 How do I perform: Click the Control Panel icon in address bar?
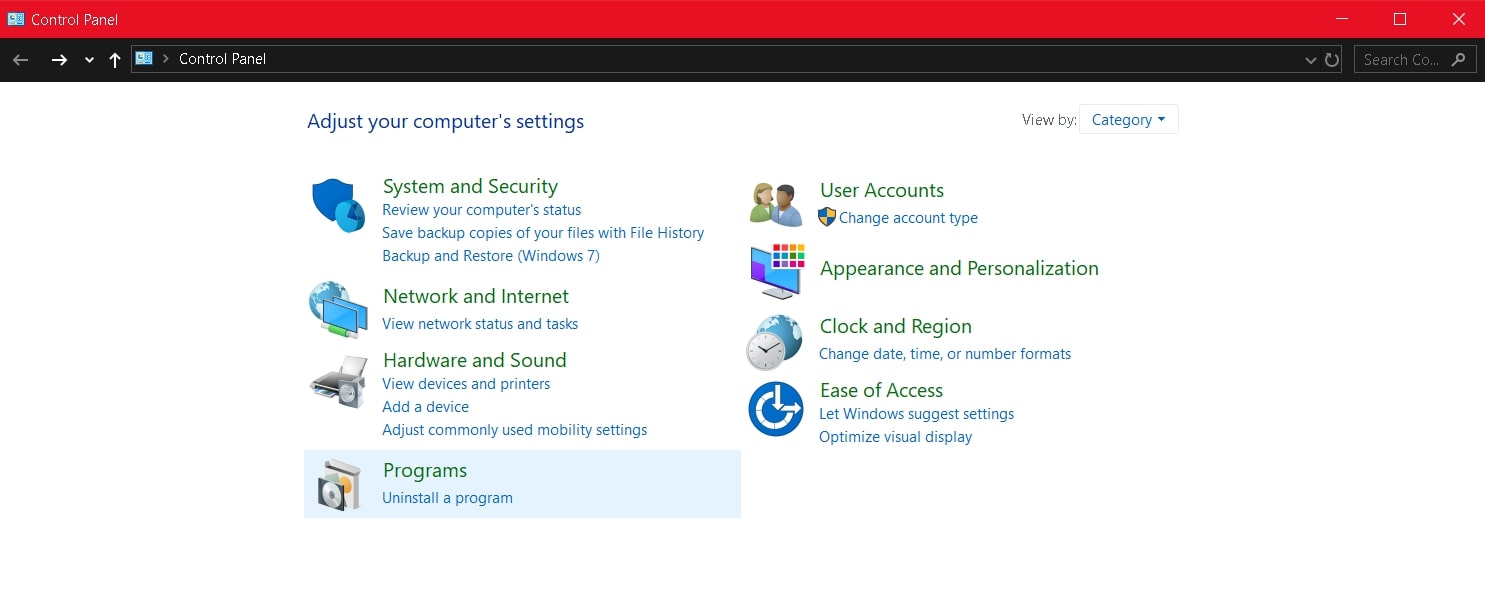pos(143,58)
